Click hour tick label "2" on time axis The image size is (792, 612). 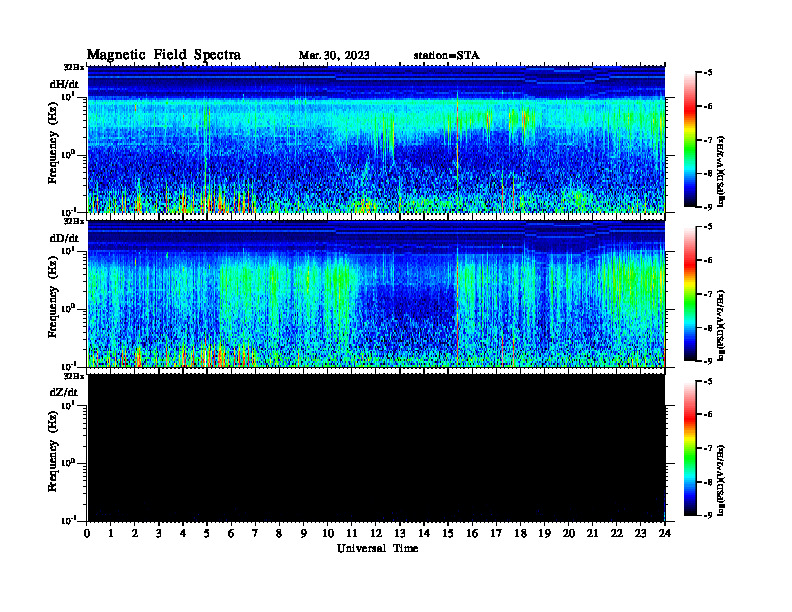pyautogui.click(x=135, y=533)
